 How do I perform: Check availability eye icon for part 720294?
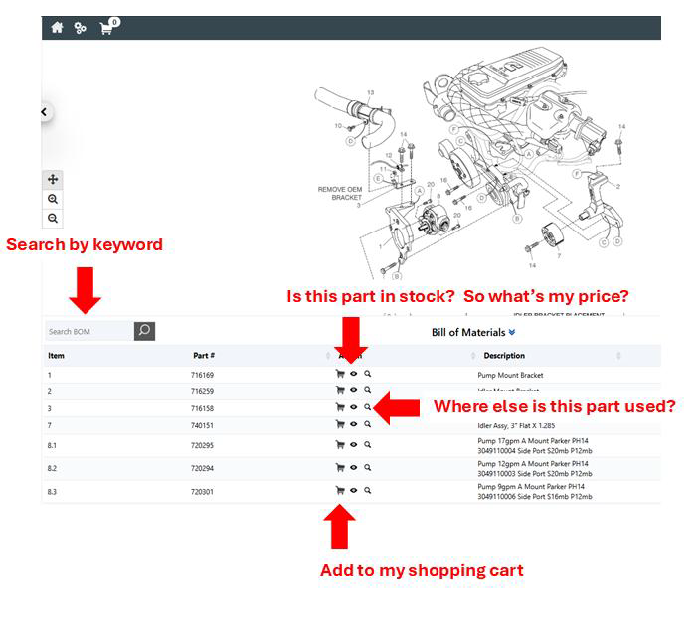(354, 467)
